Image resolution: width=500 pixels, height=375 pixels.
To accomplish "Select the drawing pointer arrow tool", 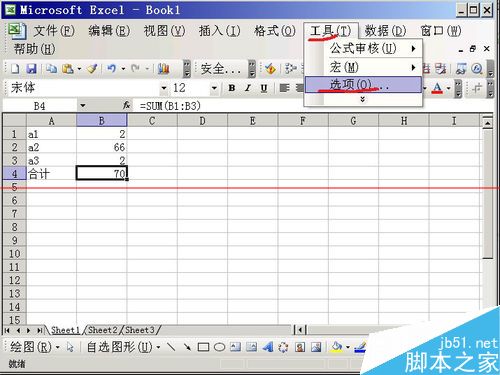I will (x=70, y=347).
